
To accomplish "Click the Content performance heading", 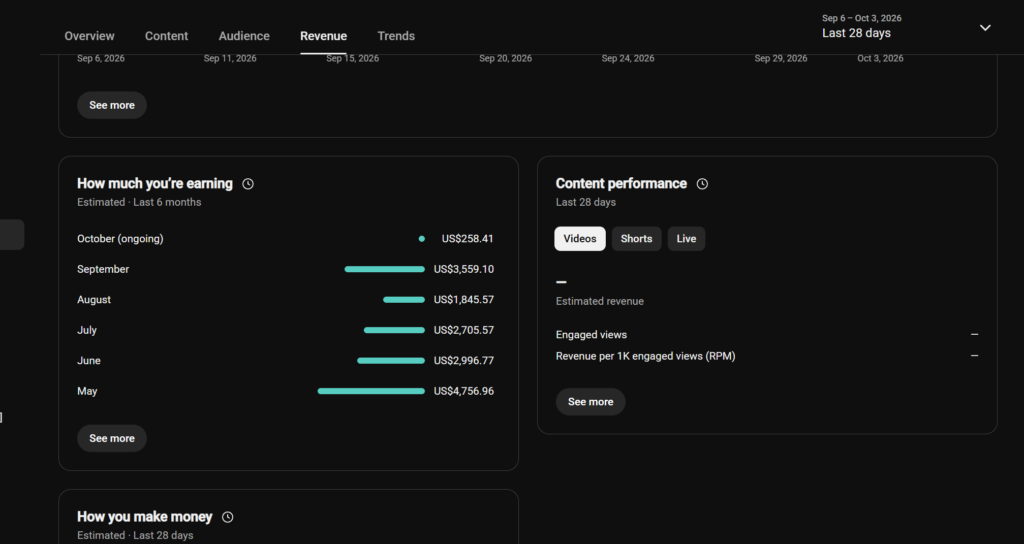I will 621,184.
